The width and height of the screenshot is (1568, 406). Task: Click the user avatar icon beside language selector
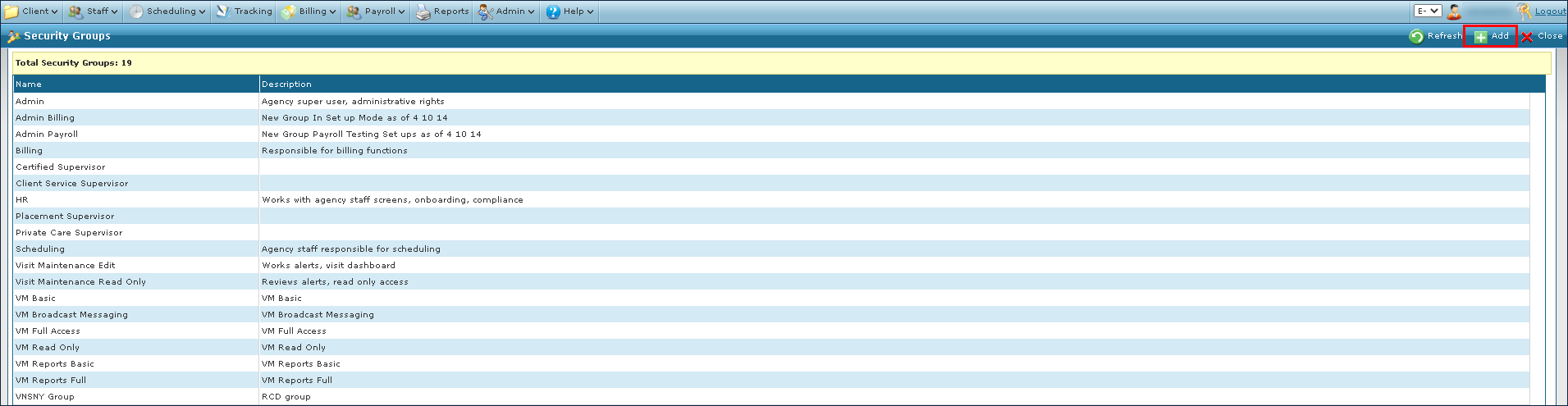coord(1454,11)
